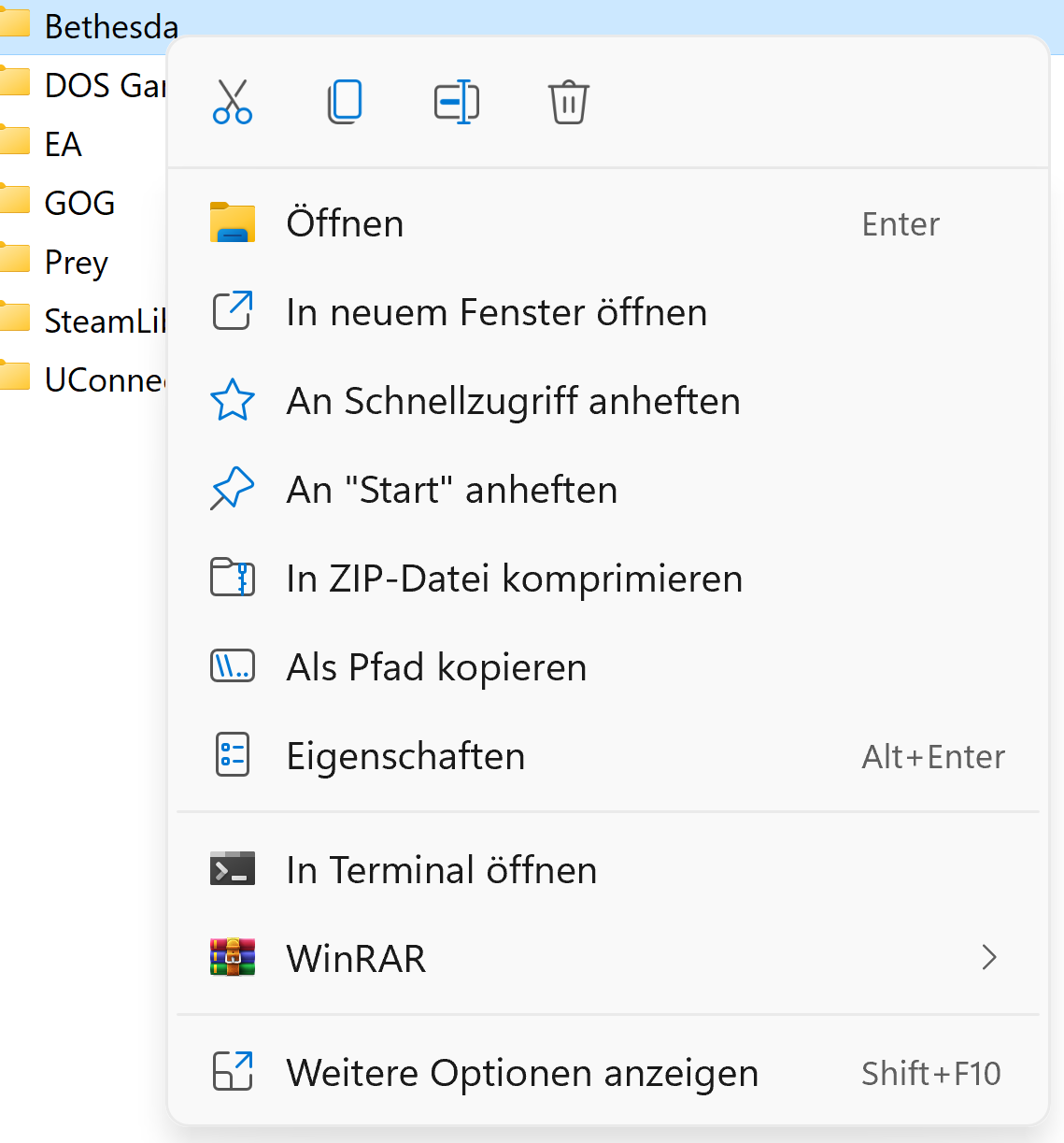Image resolution: width=1064 pixels, height=1143 pixels.
Task: Expand the WinRAR submenu arrow
Action: coord(989,958)
